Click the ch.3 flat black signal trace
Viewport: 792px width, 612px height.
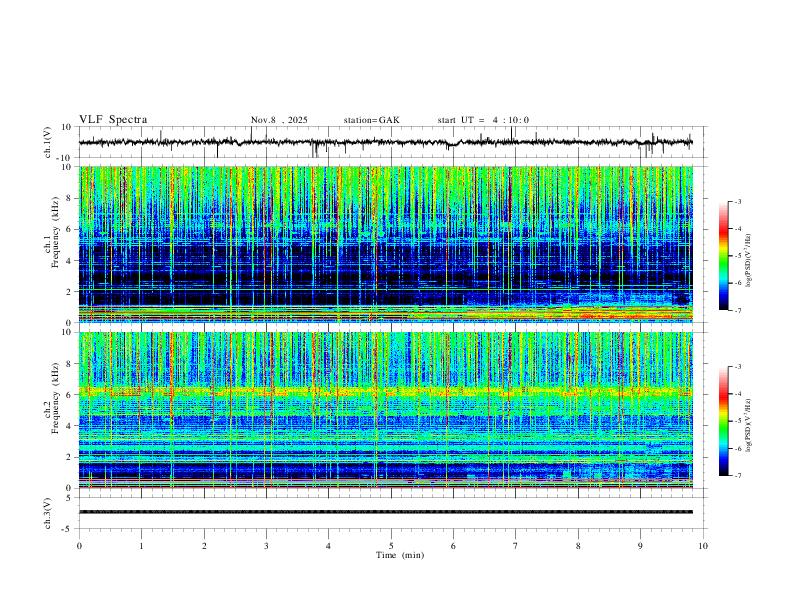pyautogui.click(x=385, y=512)
